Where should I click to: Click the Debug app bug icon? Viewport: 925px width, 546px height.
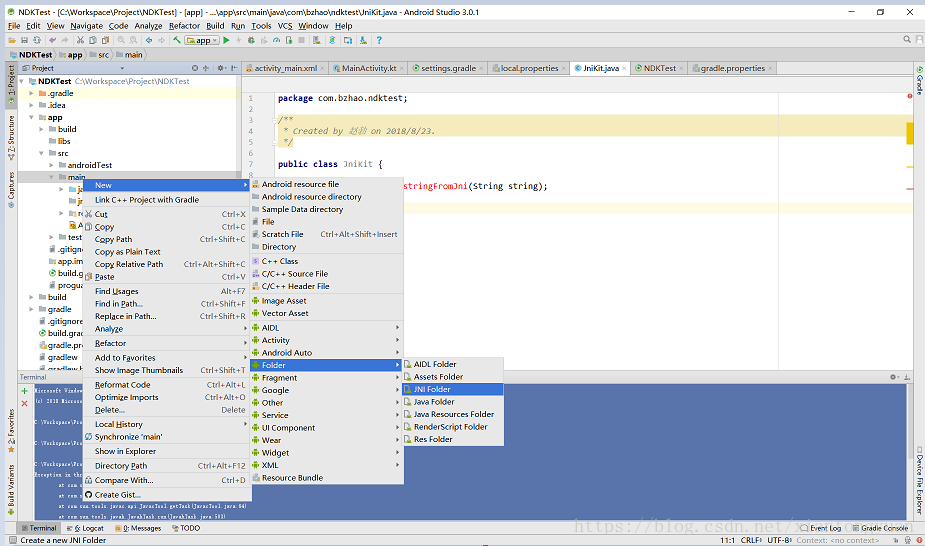click(251, 40)
